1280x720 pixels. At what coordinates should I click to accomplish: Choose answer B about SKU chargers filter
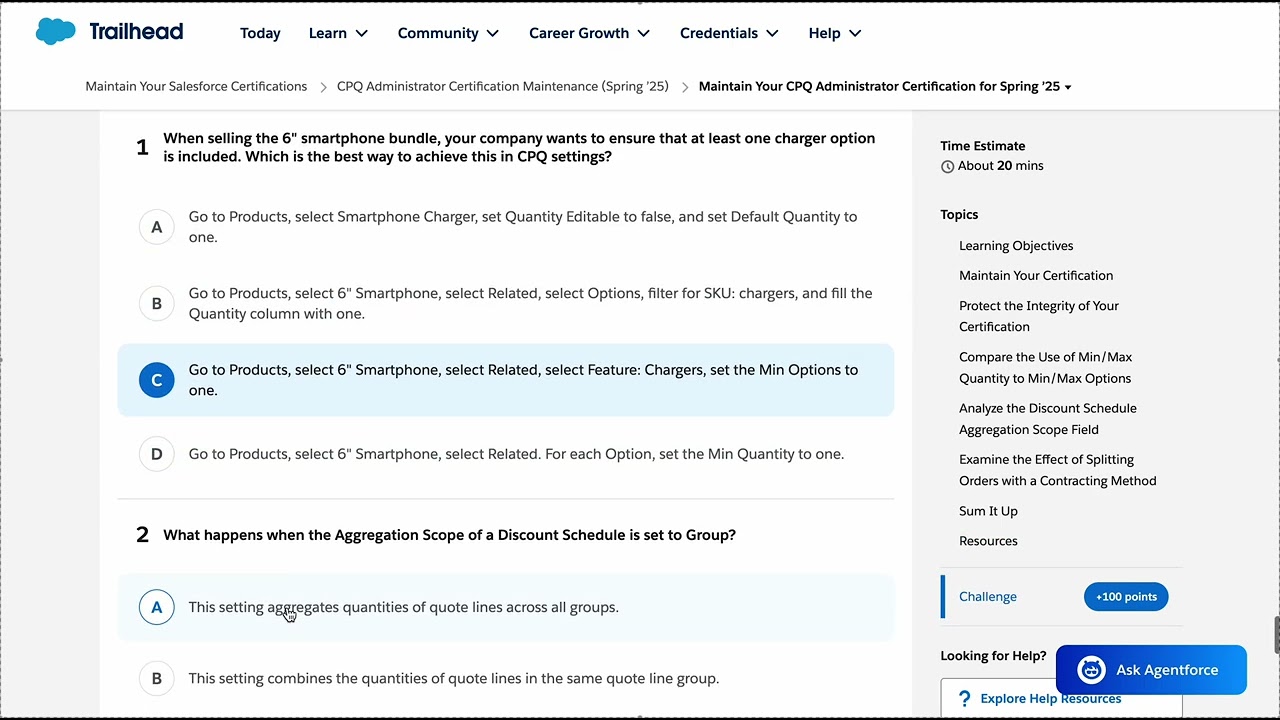click(506, 303)
